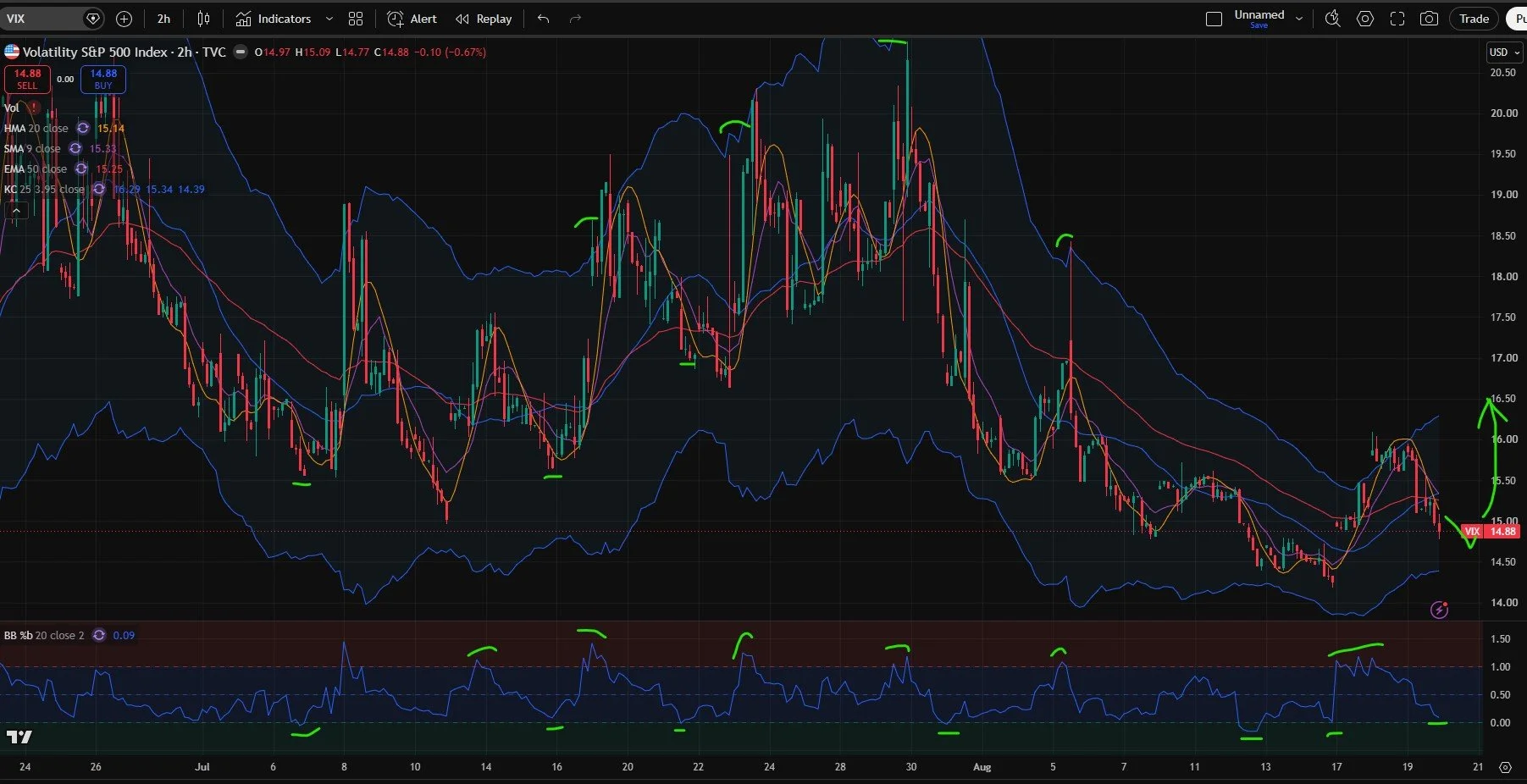
Task: Click the high value H15.09
Action: 313,52
